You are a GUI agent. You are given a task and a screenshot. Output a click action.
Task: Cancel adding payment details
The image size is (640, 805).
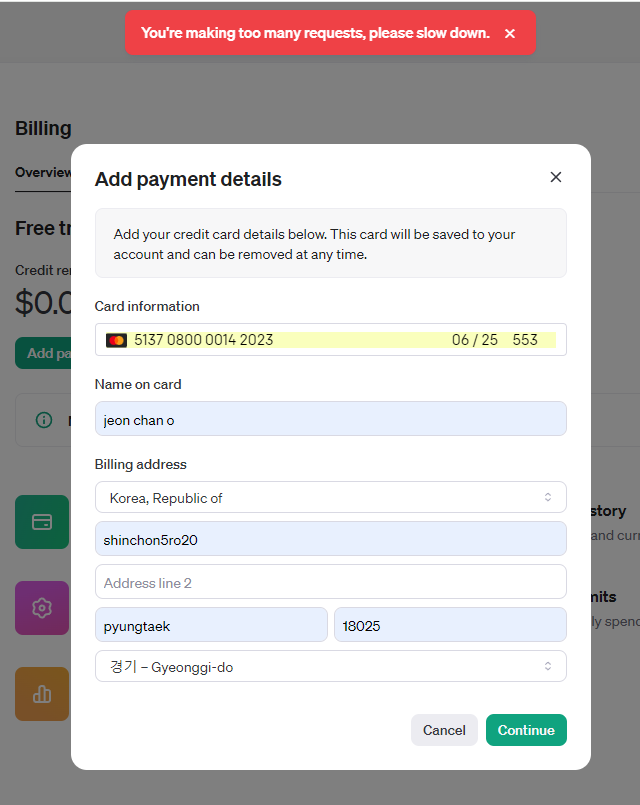click(444, 730)
